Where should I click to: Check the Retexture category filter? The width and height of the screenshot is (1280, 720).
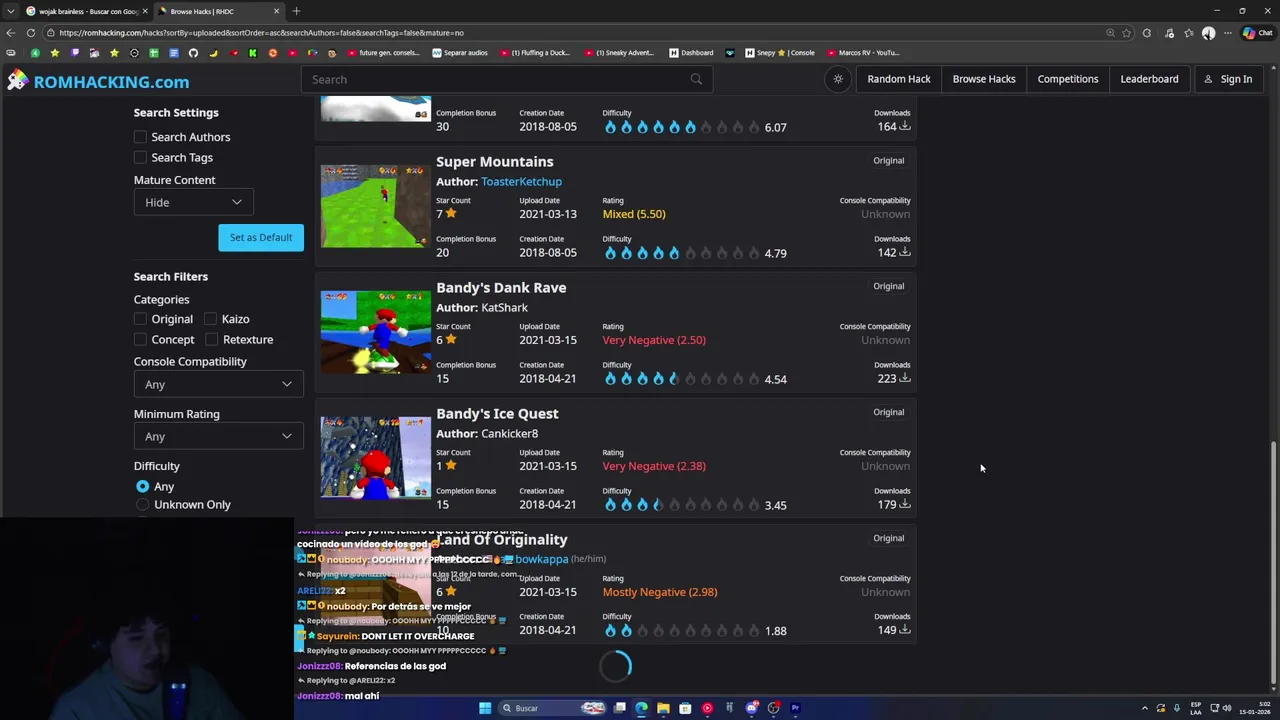point(211,339)
